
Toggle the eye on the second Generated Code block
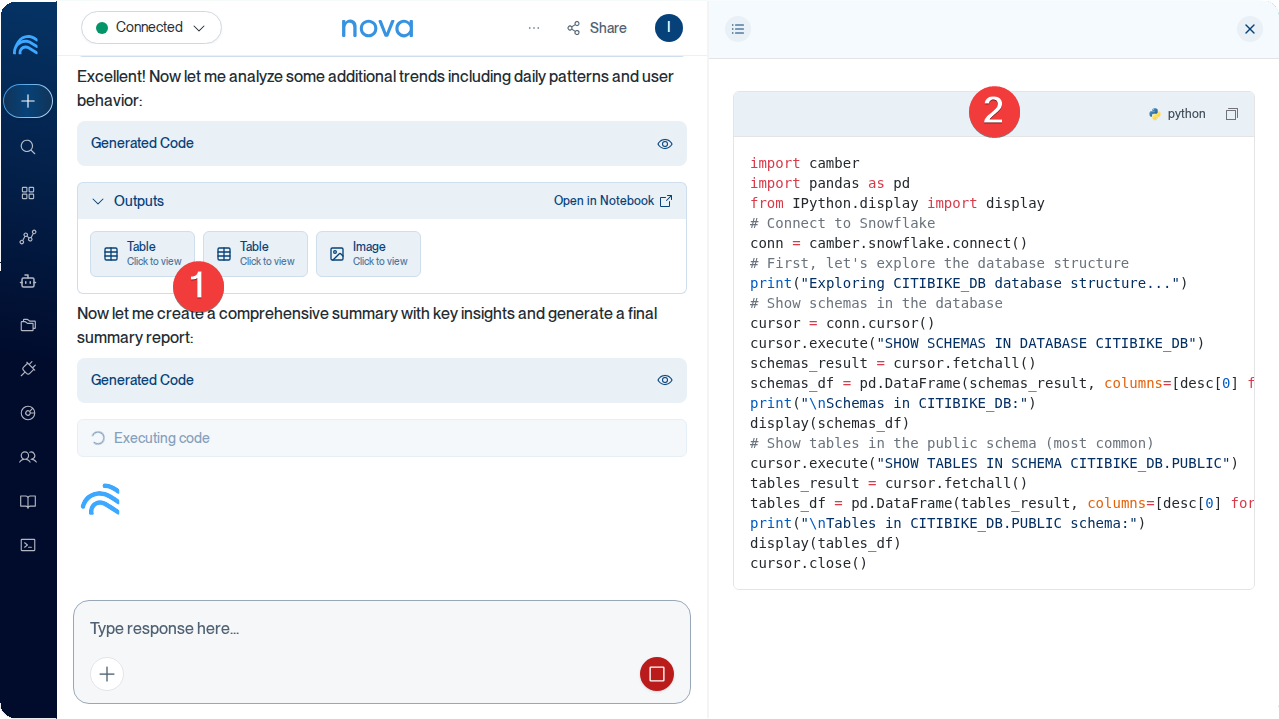(664, 380)
